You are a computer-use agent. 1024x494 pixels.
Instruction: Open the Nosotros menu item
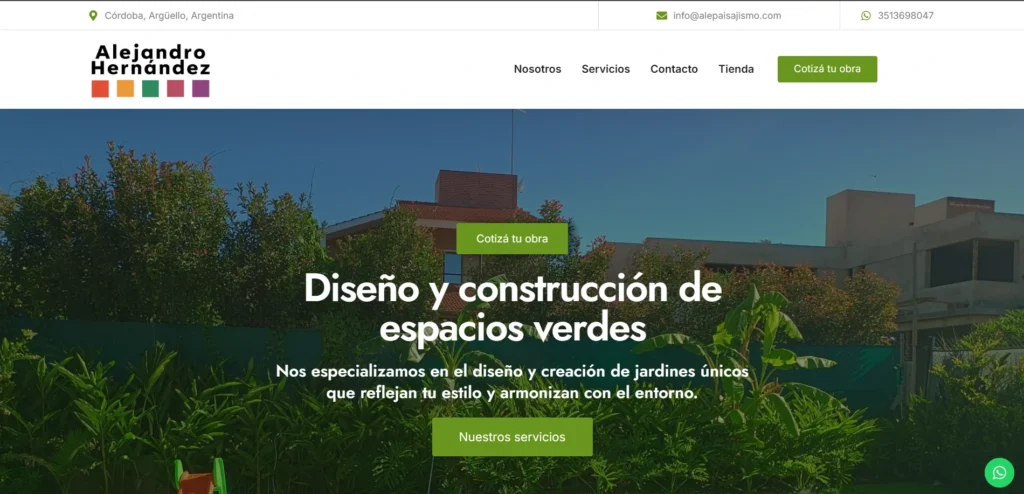pyautogui.click(x=537, y=69)
